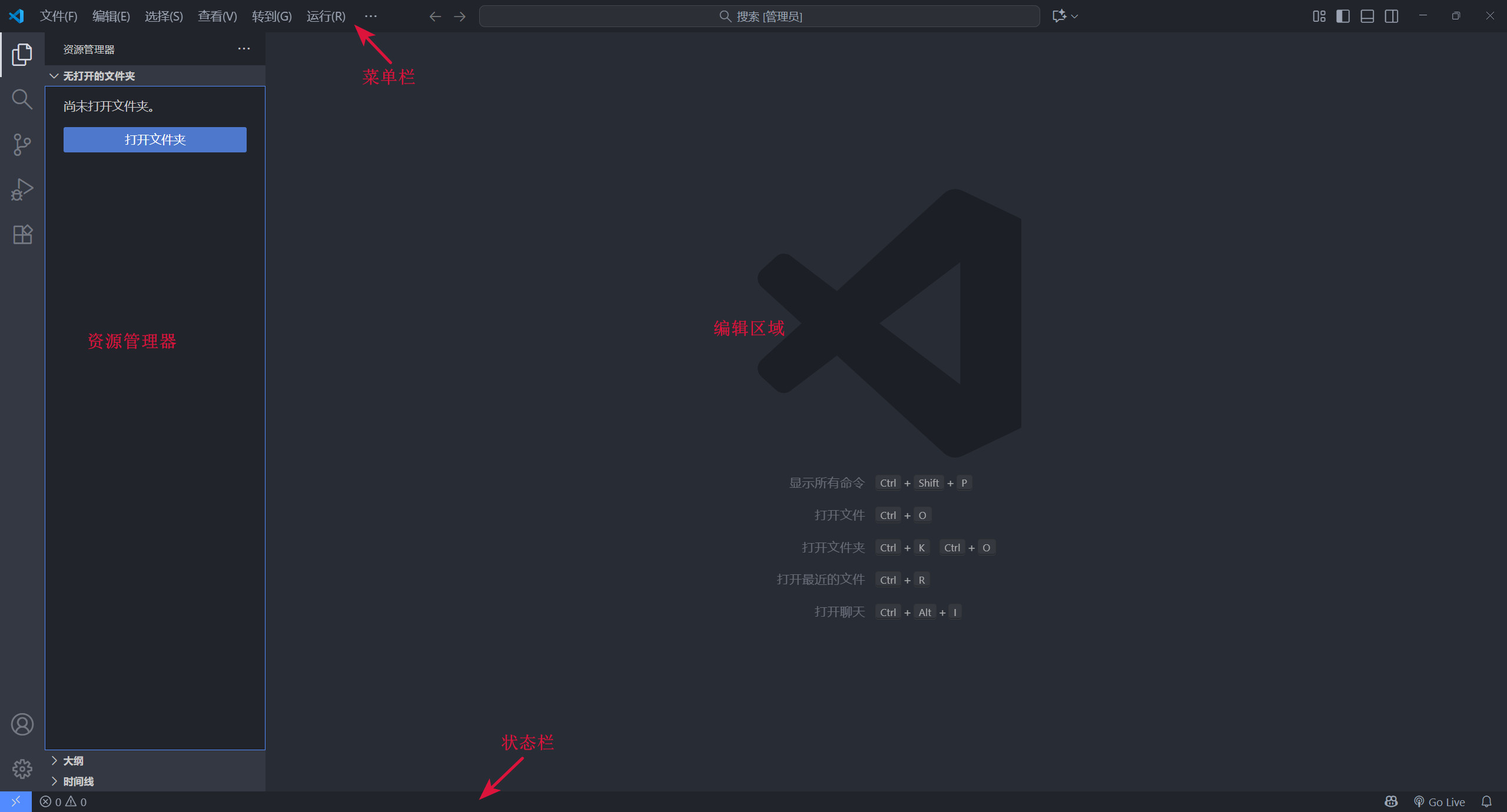Open the 选择(S) menu
The image size is (1507, 812).
pyautogui.click(x=164, y=16)
